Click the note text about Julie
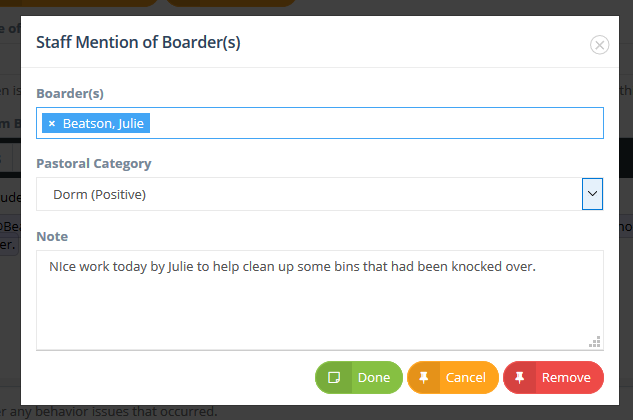Image resolution: width=633 pixels, height=420 pixels. point(292,267)
